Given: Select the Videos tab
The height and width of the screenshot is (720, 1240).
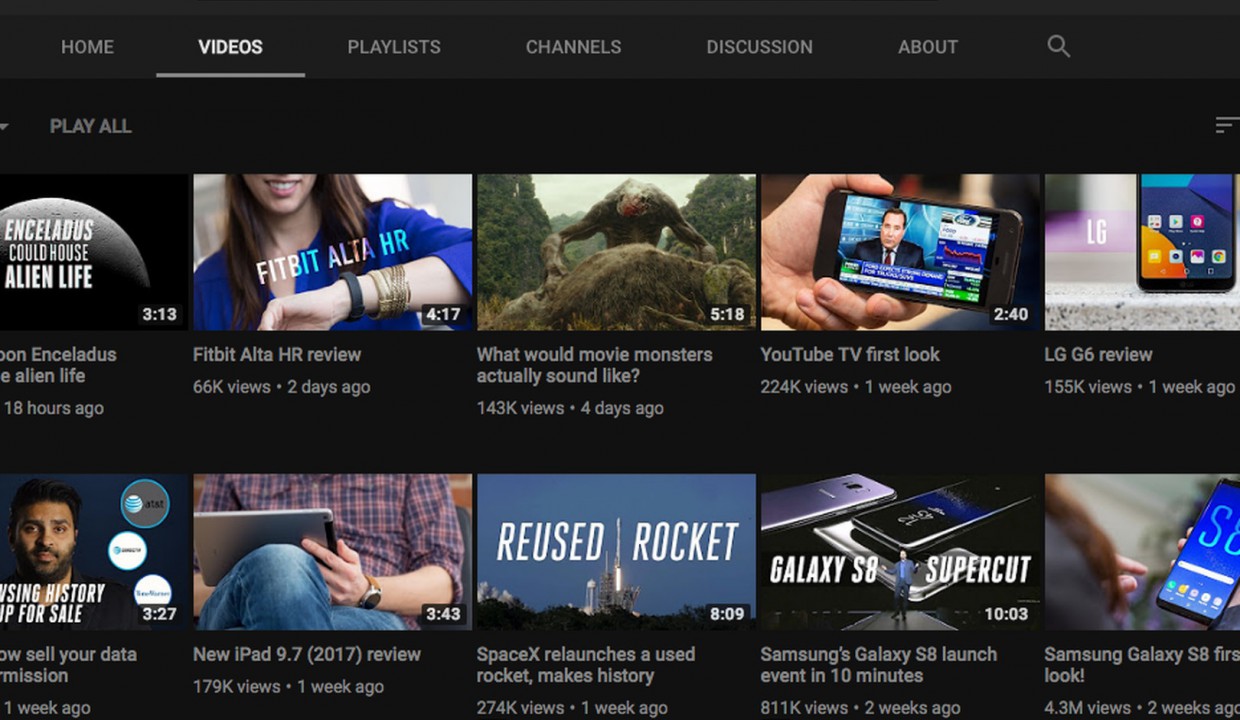Looking at the screenshot, I should click(x=230, y=47).
